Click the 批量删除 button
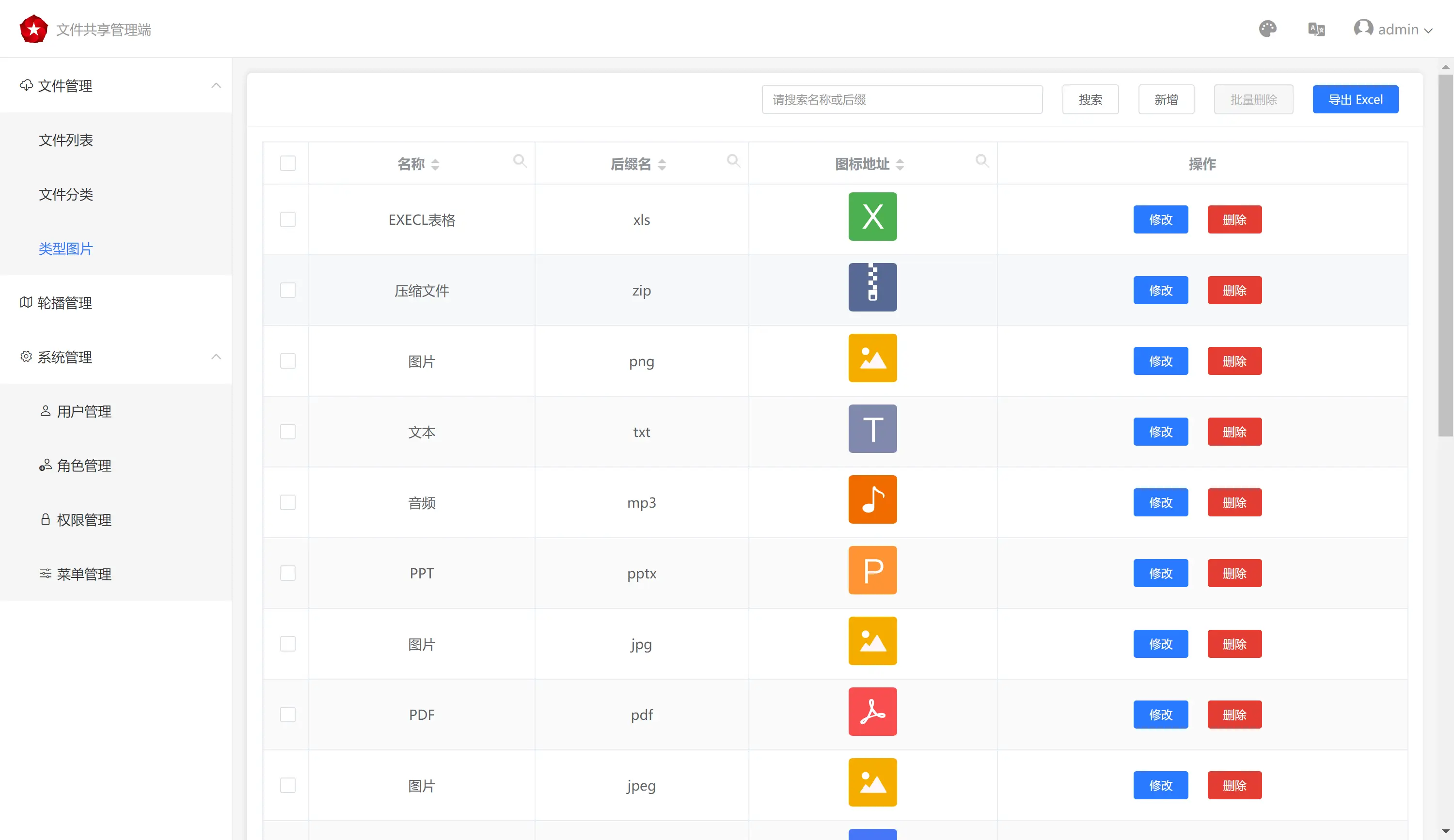This screenshot has width=1454, height=840. (x=1253, y=99)
